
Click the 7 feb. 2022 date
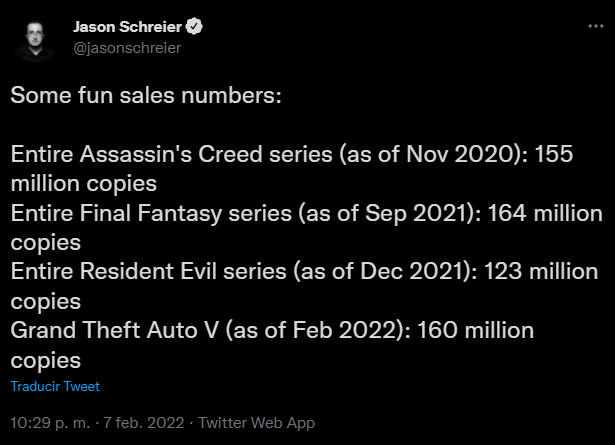point(144,423)
